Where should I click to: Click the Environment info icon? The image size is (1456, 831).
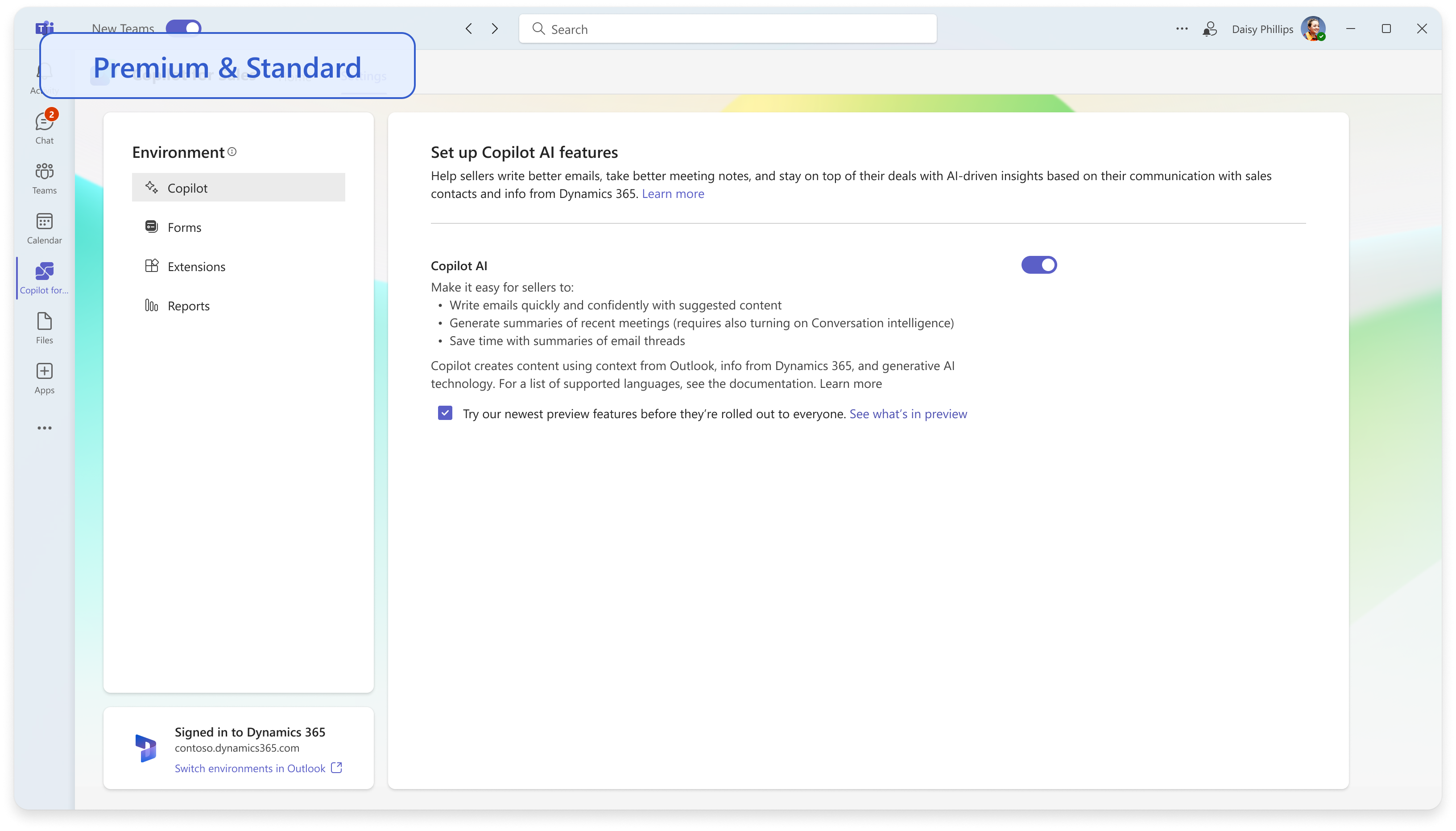tap(232, 152)
